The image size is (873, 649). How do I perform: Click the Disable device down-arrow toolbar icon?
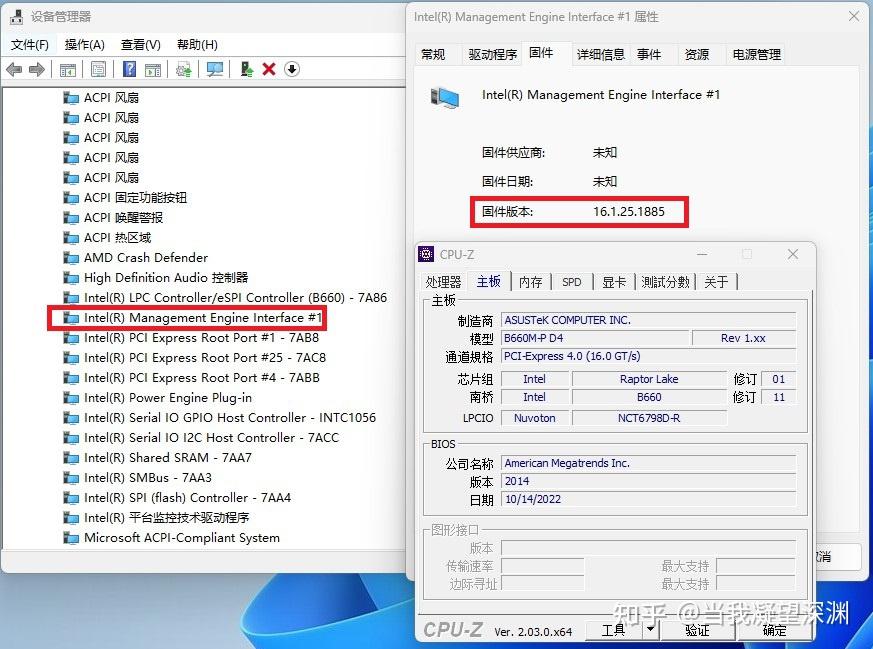tap(290, 69)
